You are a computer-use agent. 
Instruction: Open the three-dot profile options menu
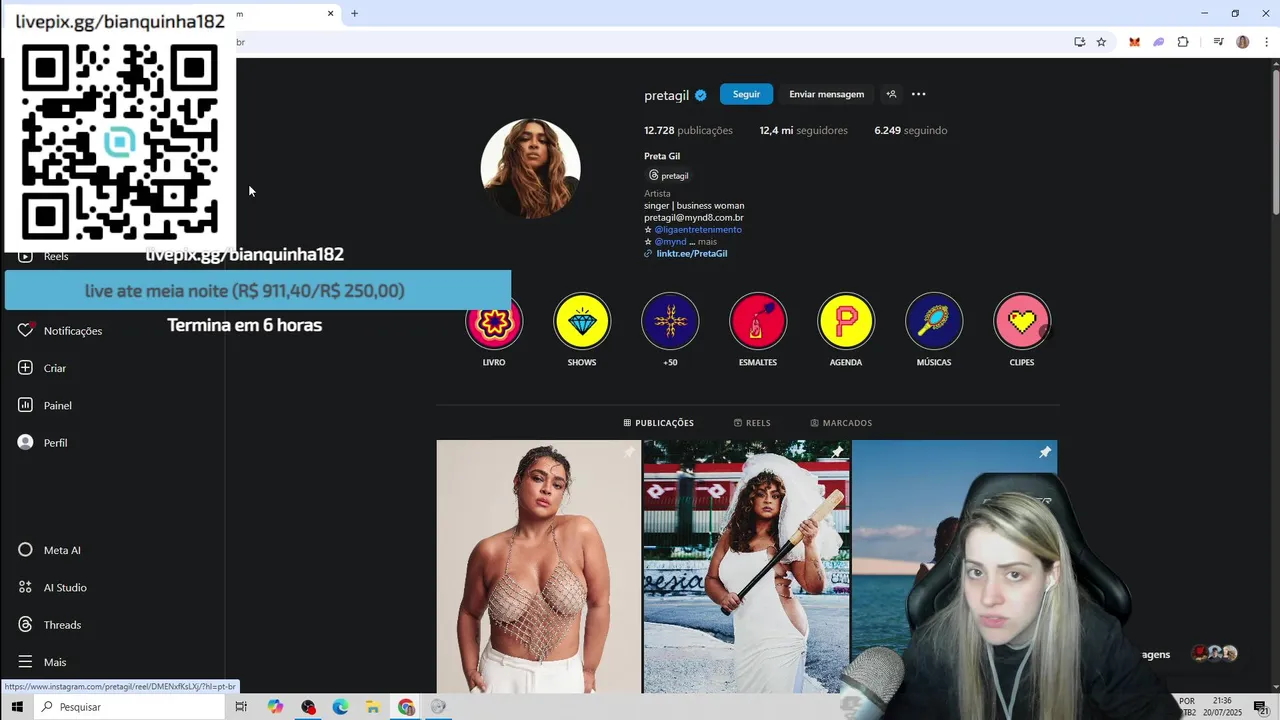click(x=919, y=94)
